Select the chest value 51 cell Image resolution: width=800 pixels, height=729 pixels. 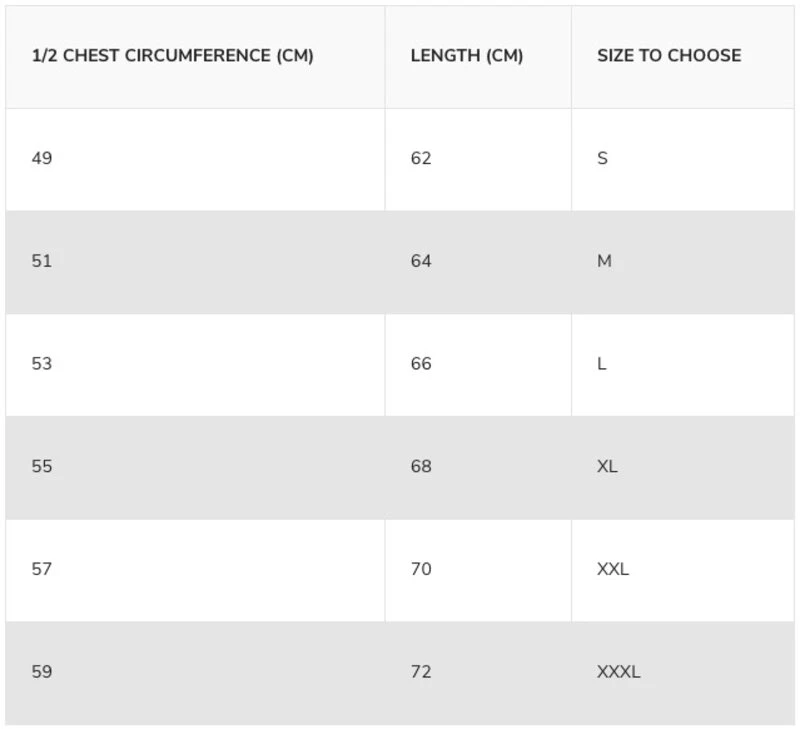tap(42, 261)
